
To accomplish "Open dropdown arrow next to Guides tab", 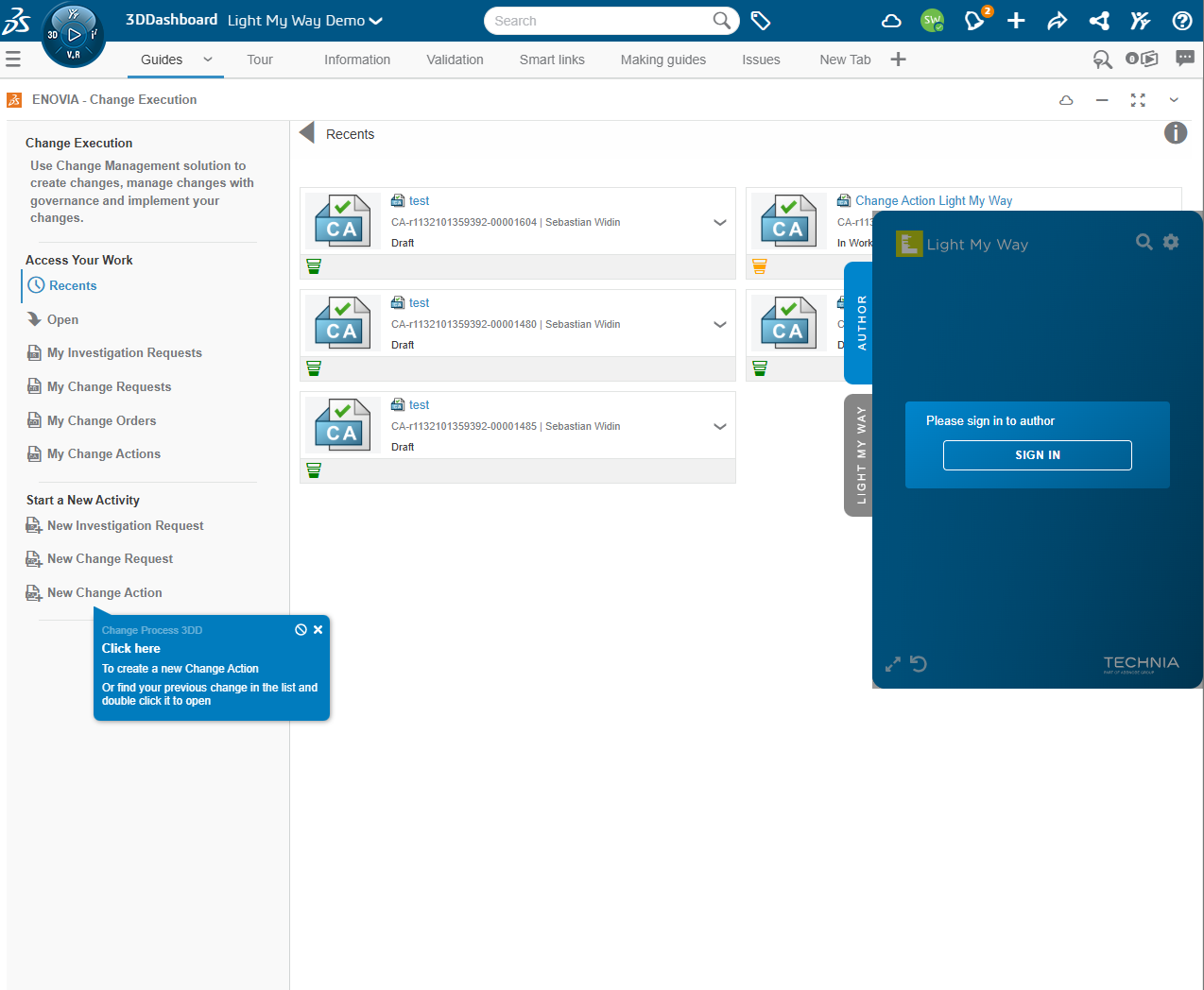I will [208, 59].
